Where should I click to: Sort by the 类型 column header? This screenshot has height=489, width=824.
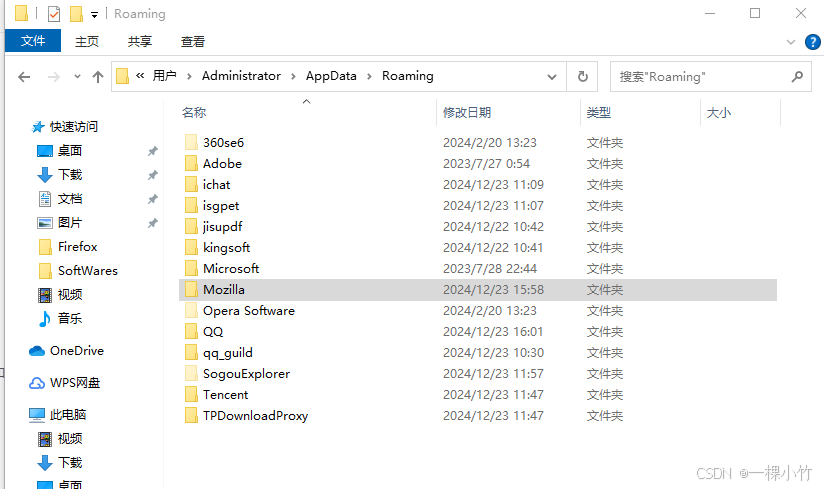click(x=599, y=112)
